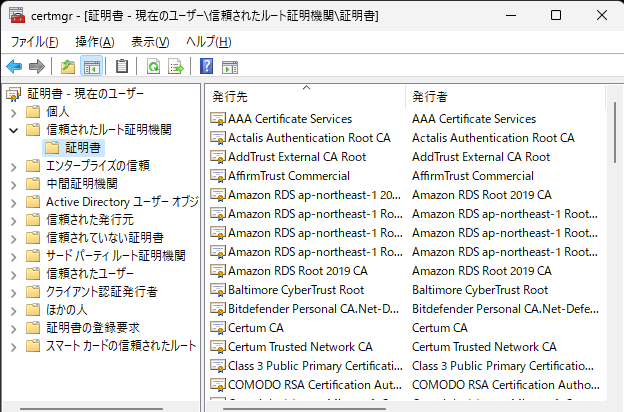Expand サード パーティ ルート証明機関 node
624x412 pixels.
click(14, 257)
